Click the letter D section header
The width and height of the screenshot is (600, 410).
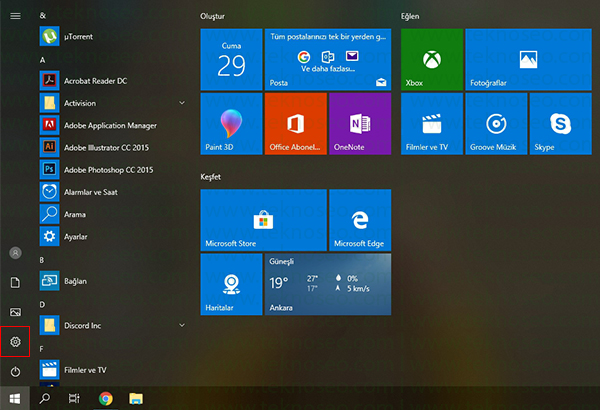[42, 304]
